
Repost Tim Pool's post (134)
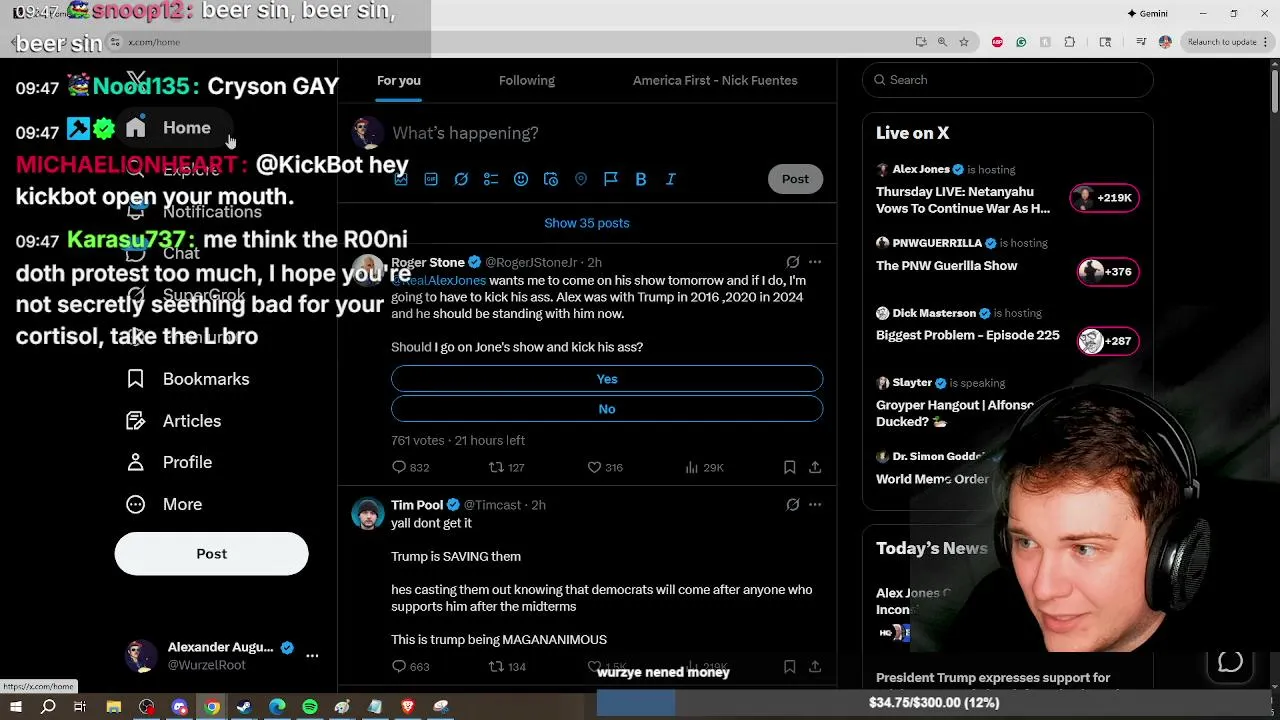point(506,666)
